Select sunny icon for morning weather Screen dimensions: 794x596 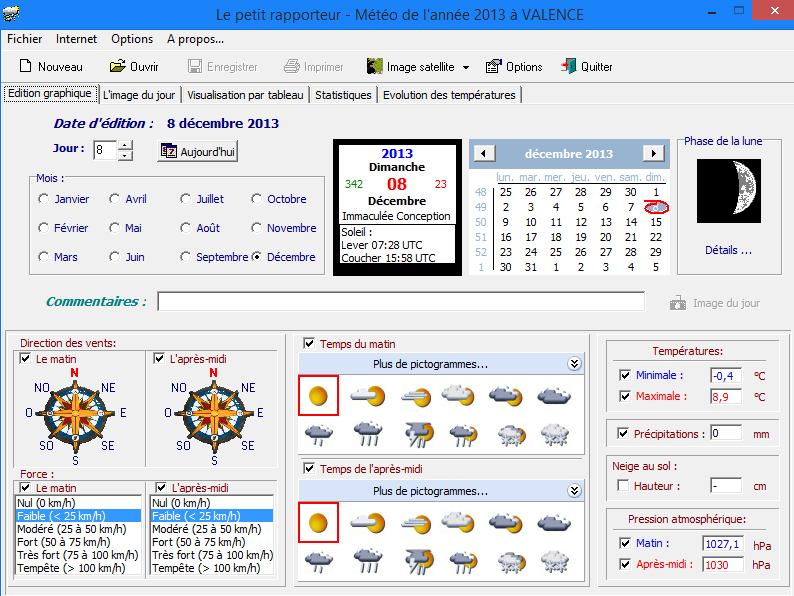coord(319,395)
